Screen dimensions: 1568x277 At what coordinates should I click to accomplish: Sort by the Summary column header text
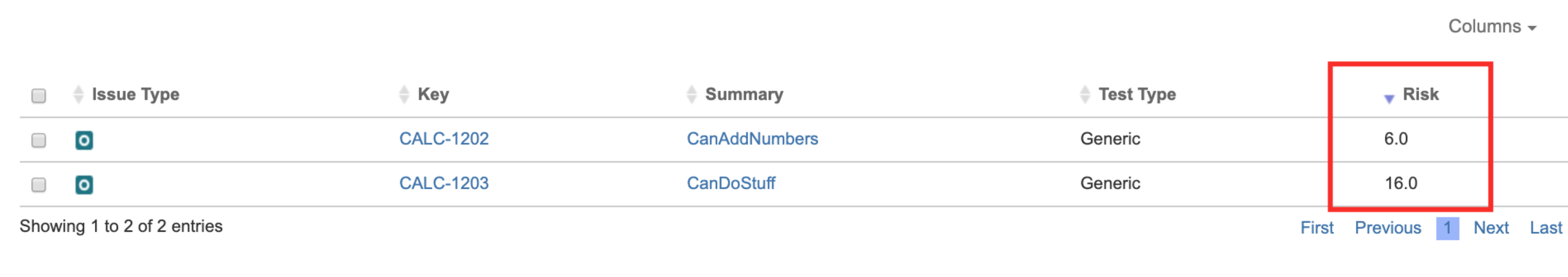[744, 94]
